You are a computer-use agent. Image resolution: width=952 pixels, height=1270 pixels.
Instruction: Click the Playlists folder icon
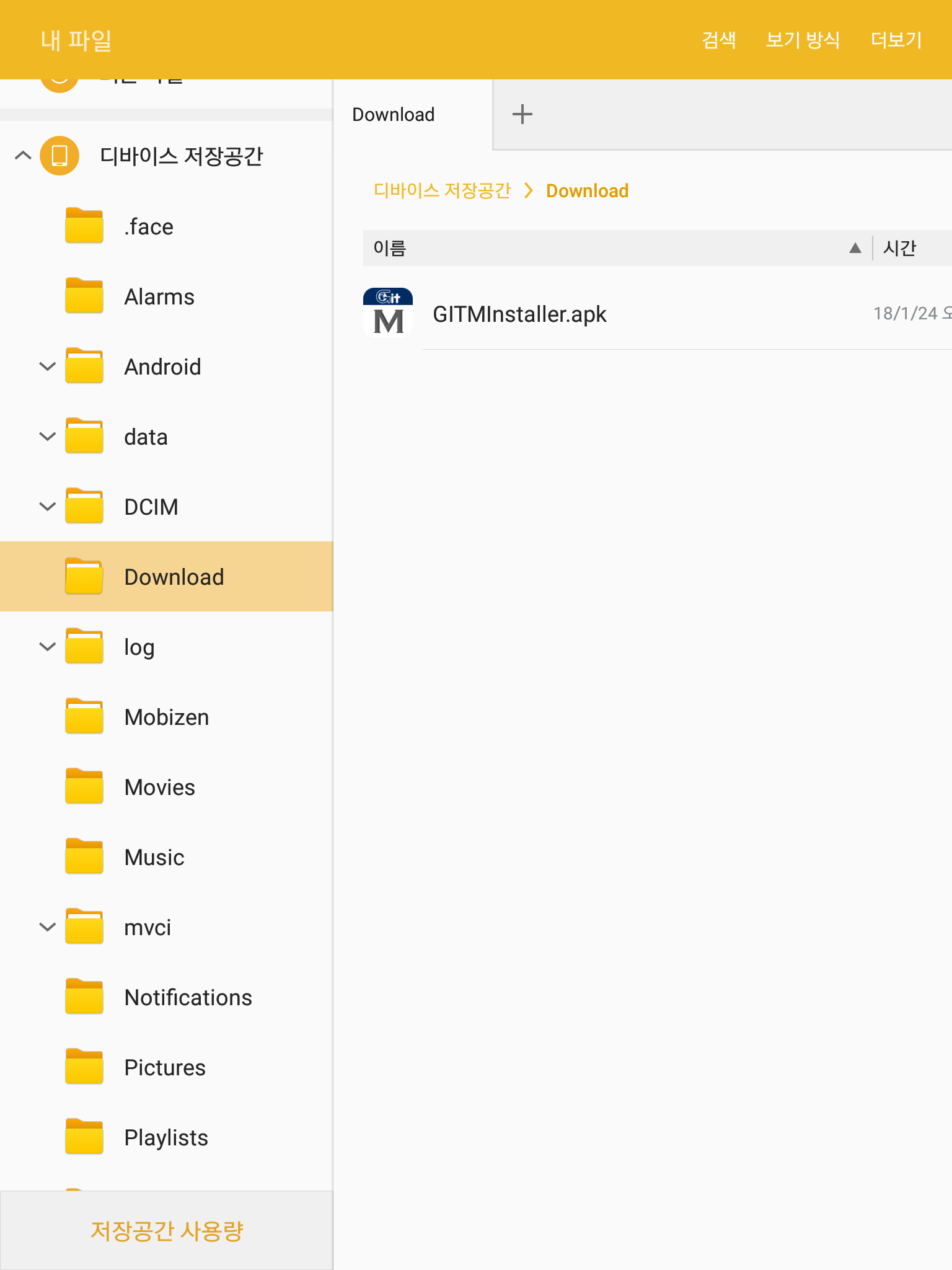coord(84,1137)
